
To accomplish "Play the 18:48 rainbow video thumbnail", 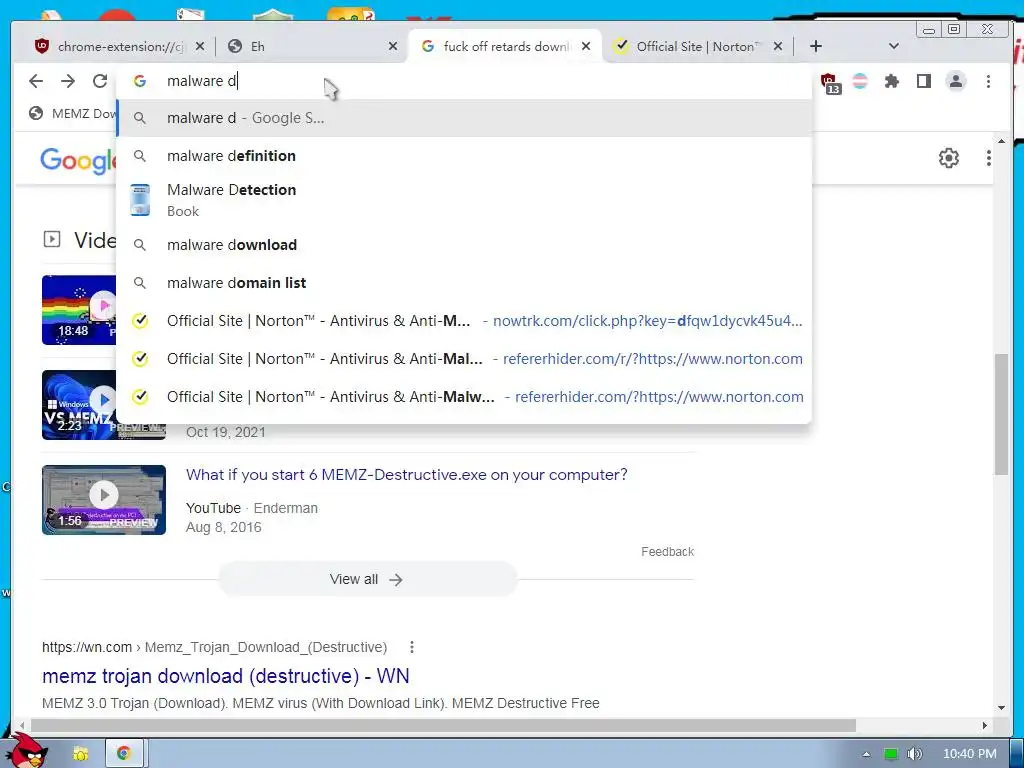I will tap(79, 310).
